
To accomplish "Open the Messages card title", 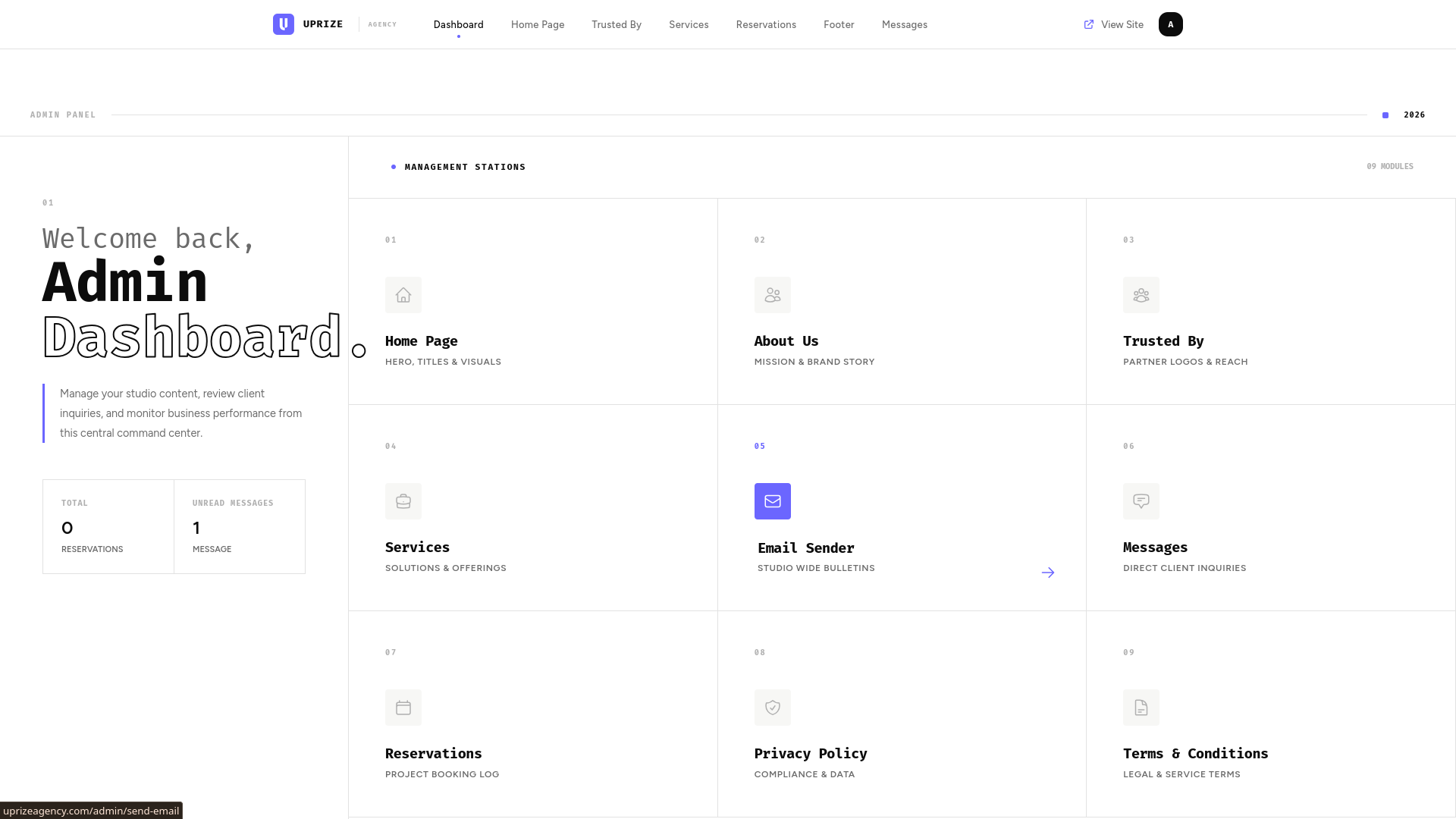I will pyautogui.click(x=1156, y=548).
